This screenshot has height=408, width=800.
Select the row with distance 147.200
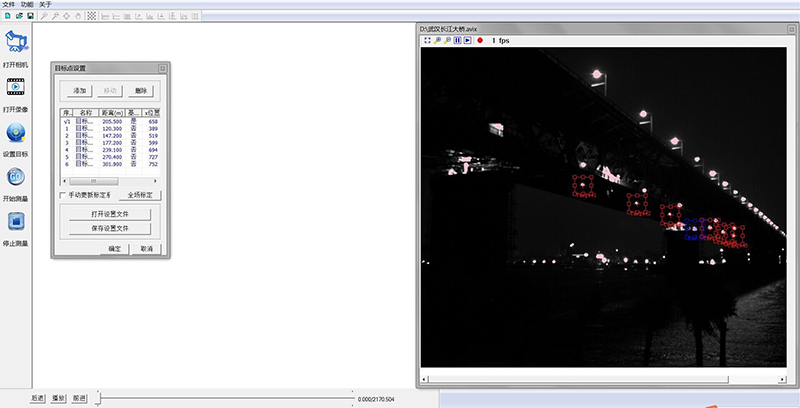pos(111,136)
